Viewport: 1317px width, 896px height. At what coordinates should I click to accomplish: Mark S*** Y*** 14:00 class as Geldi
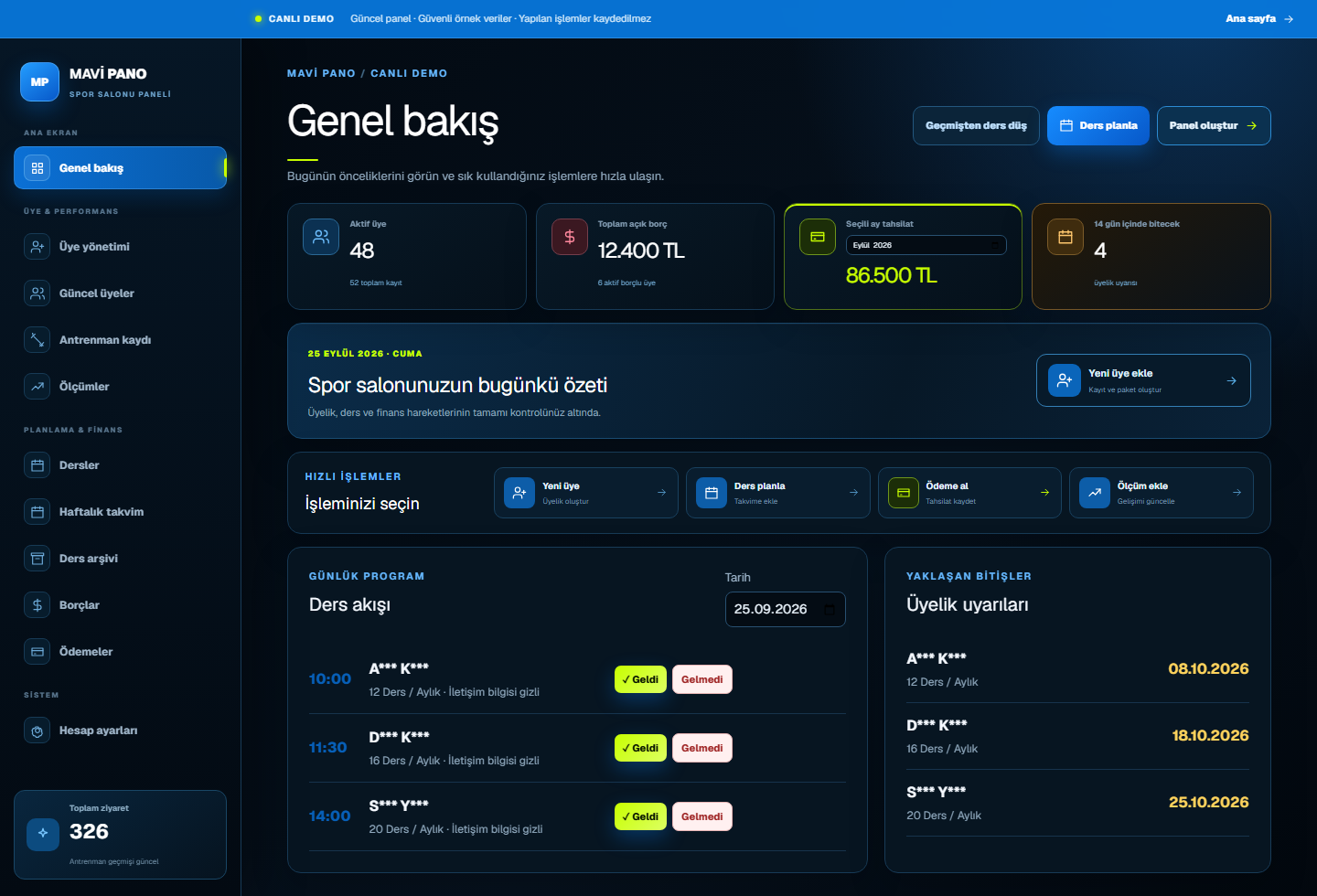(640, 816)
